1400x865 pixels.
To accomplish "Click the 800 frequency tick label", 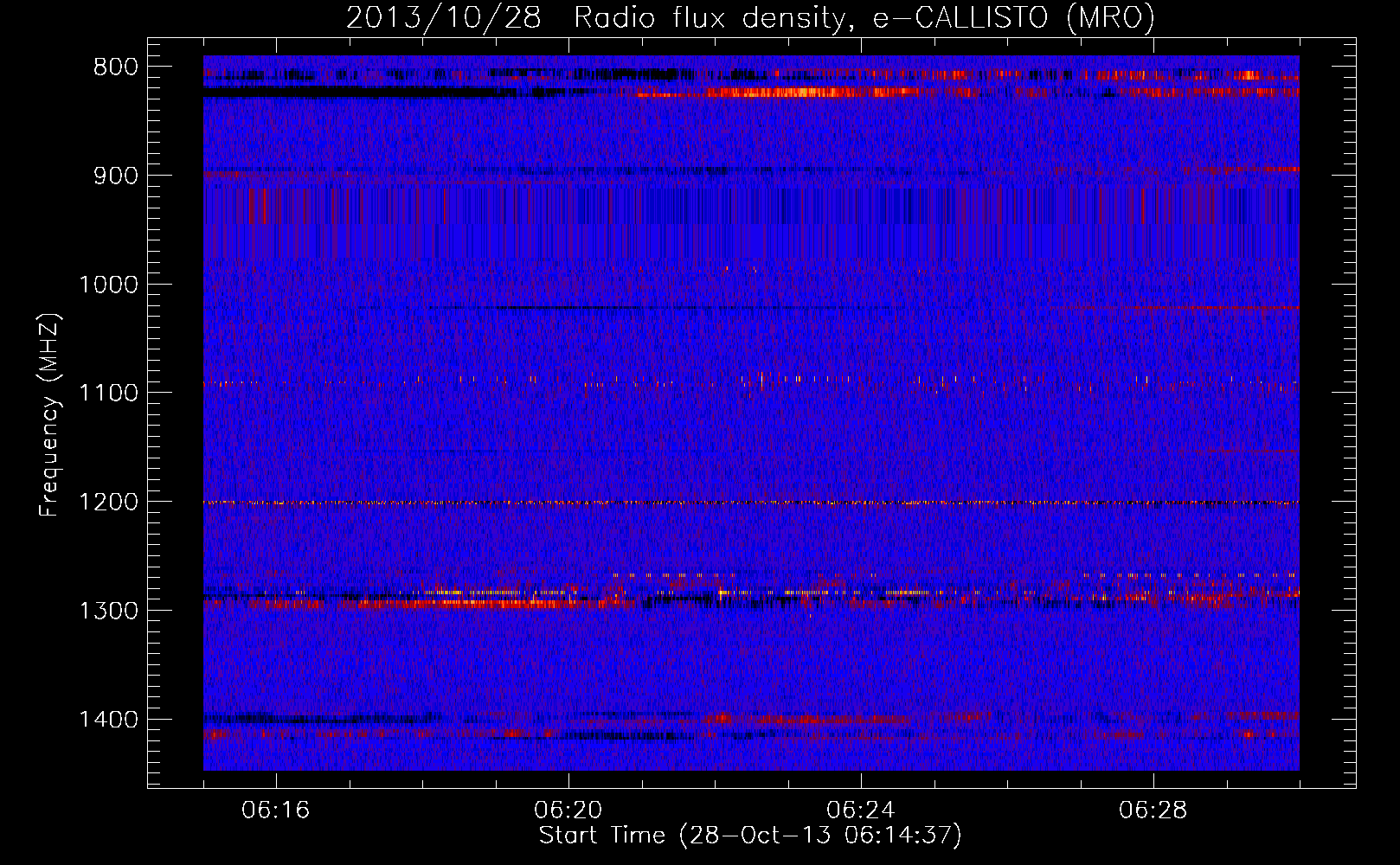I will (116, 67).
